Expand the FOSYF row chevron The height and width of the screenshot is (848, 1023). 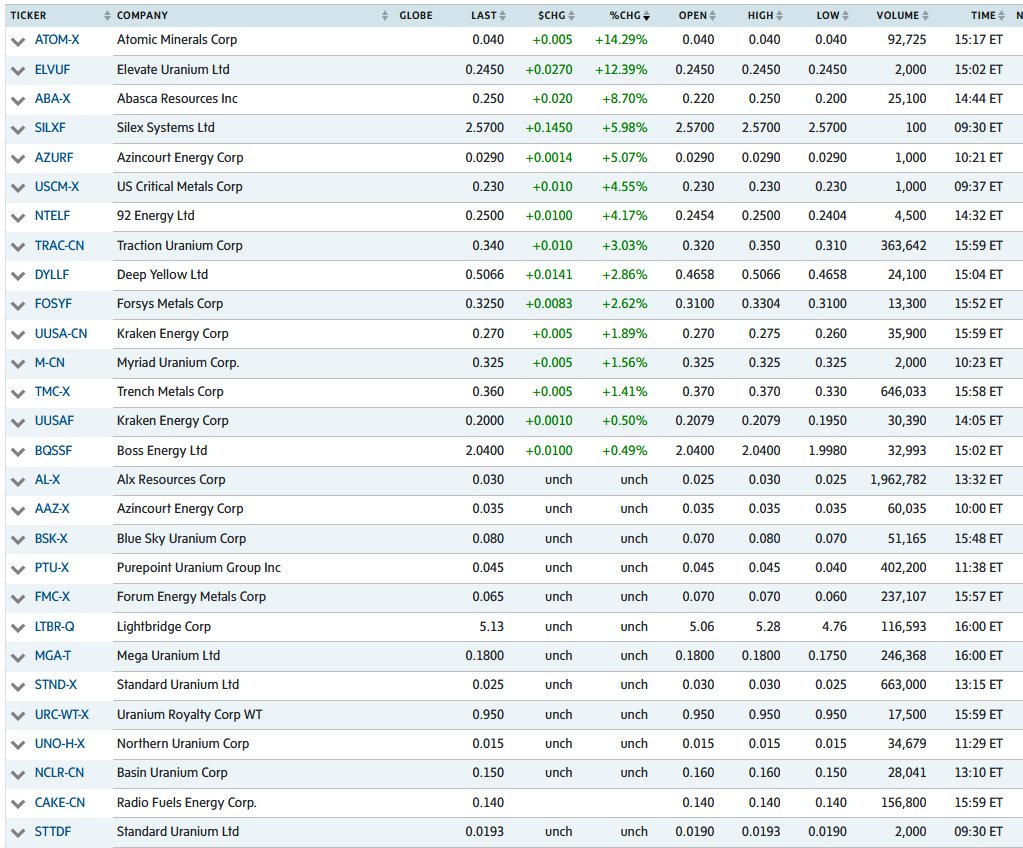click(x=18, y=305)
